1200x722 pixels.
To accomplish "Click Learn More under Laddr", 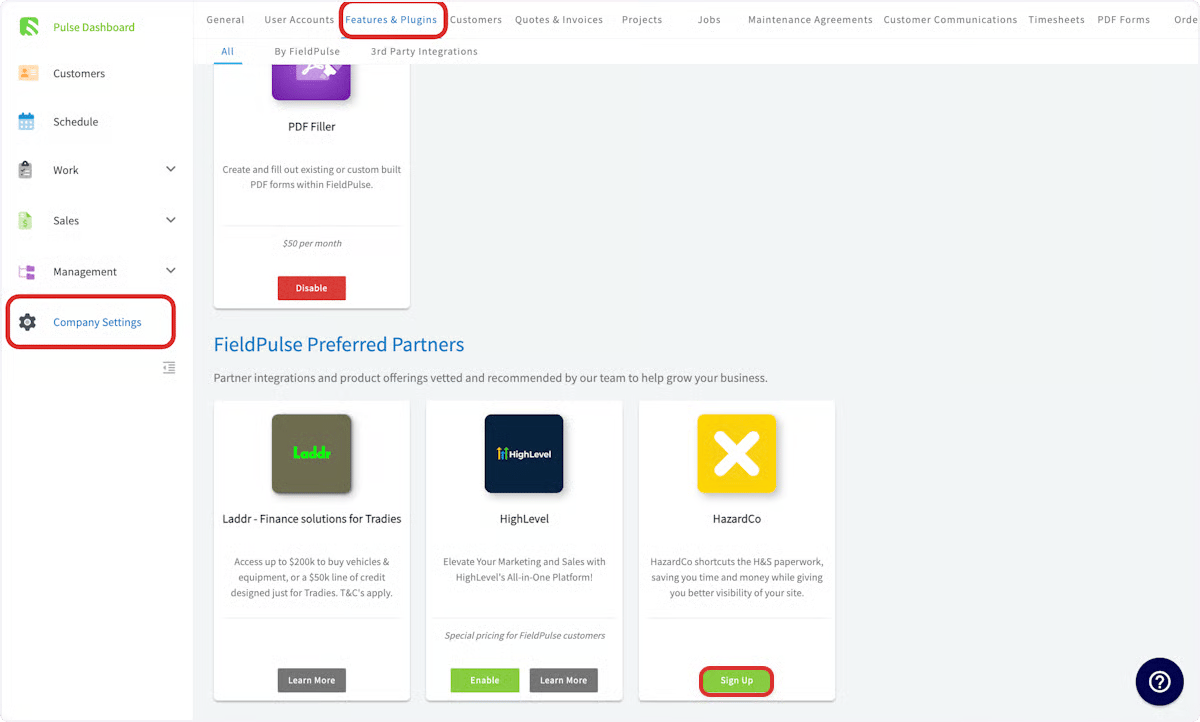I will coord(311,680).
